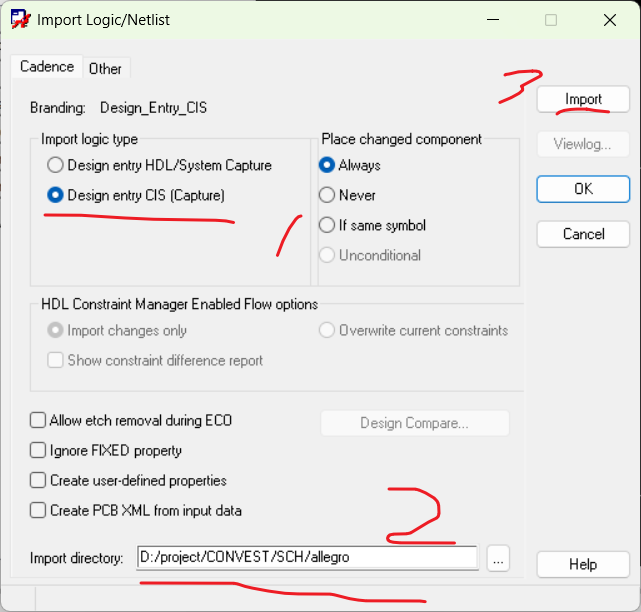
Task: Click the Import directory path field
Action: (307, 557)
